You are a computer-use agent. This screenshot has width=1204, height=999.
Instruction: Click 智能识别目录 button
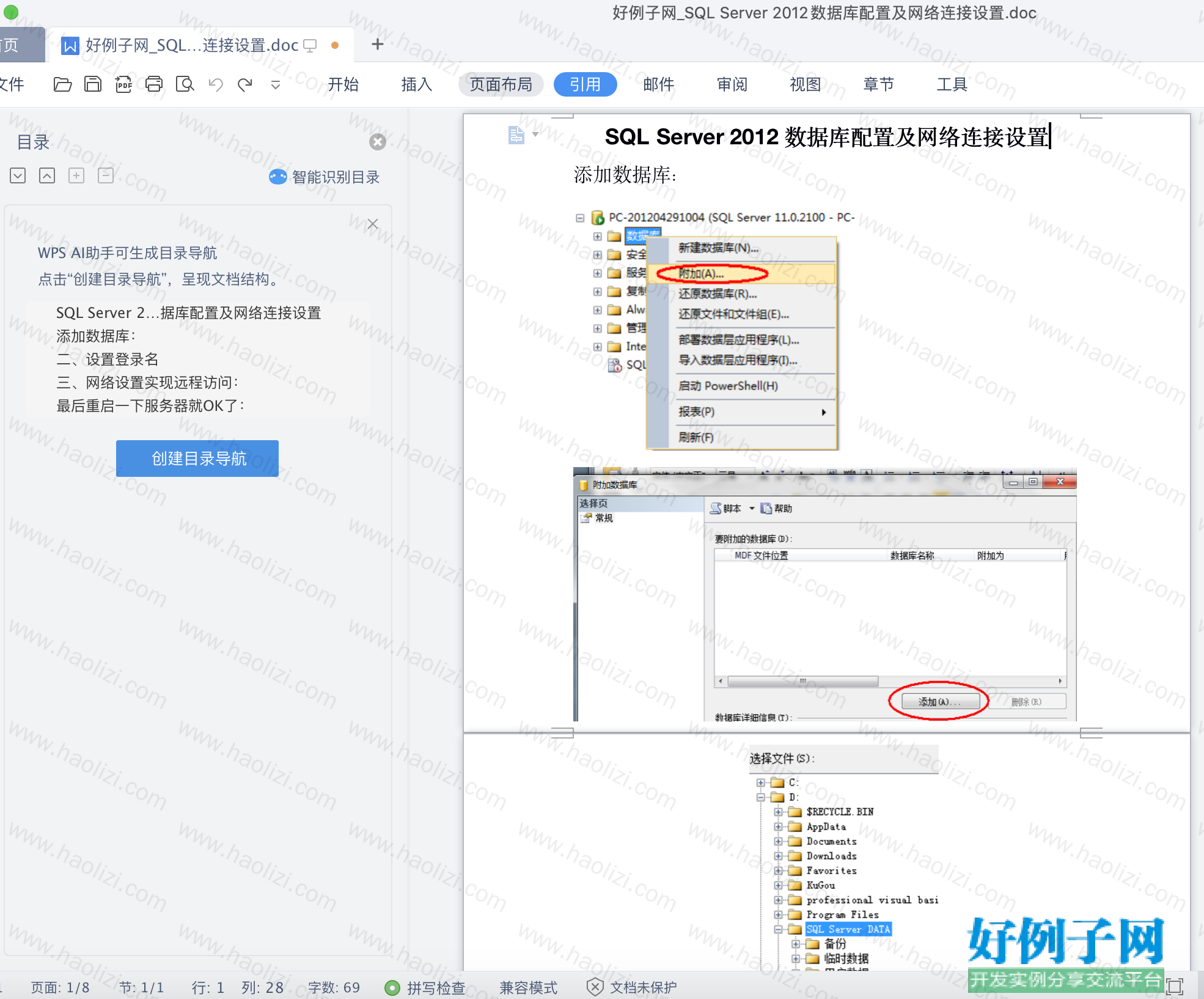point(324,177)
